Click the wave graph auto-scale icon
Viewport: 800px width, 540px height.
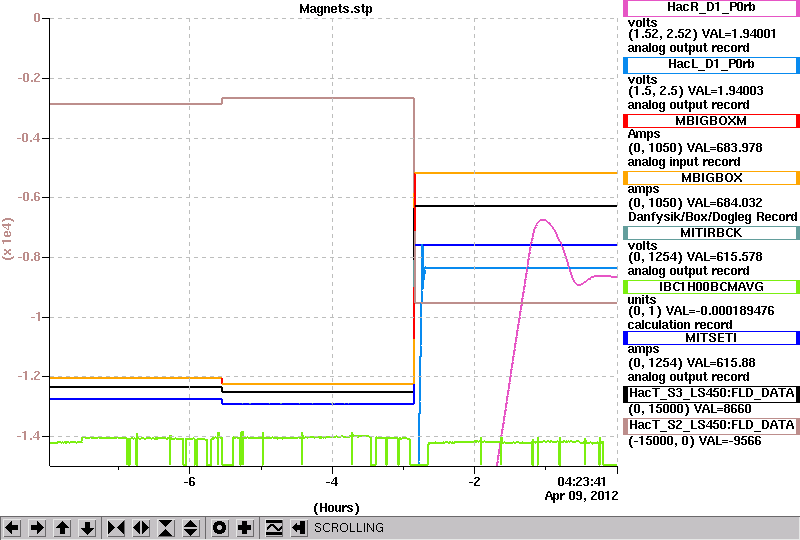[274, 527]
